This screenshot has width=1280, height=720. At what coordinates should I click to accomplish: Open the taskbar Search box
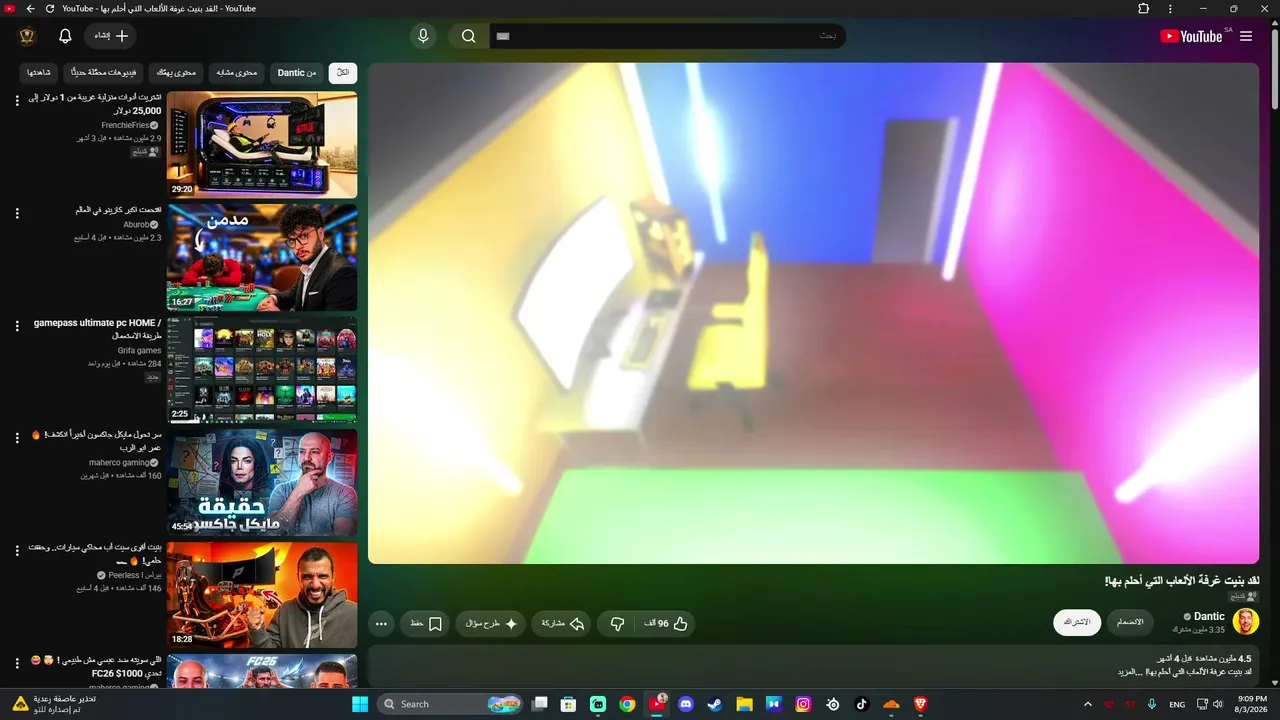(451, 704)
